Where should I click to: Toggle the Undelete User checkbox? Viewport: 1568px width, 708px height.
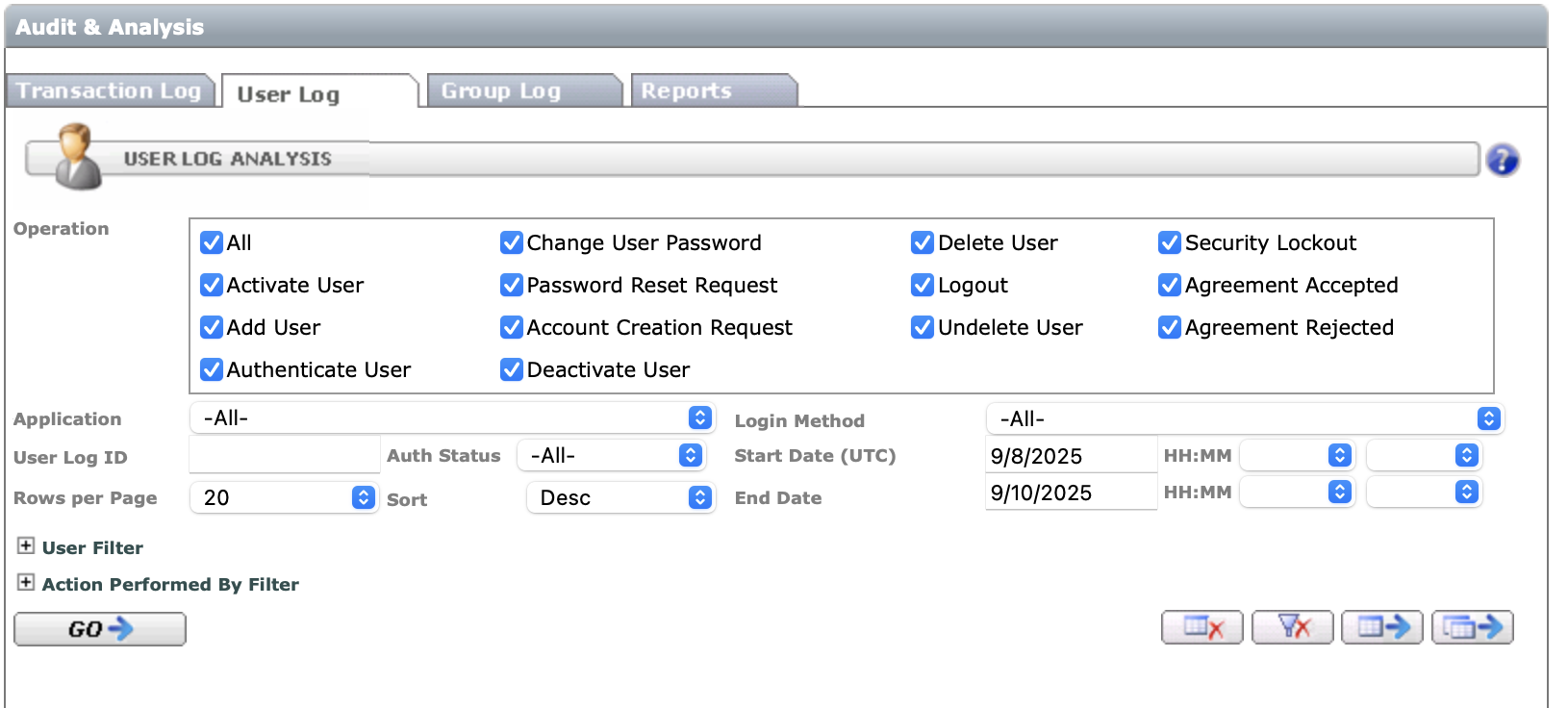pos(923,328)
